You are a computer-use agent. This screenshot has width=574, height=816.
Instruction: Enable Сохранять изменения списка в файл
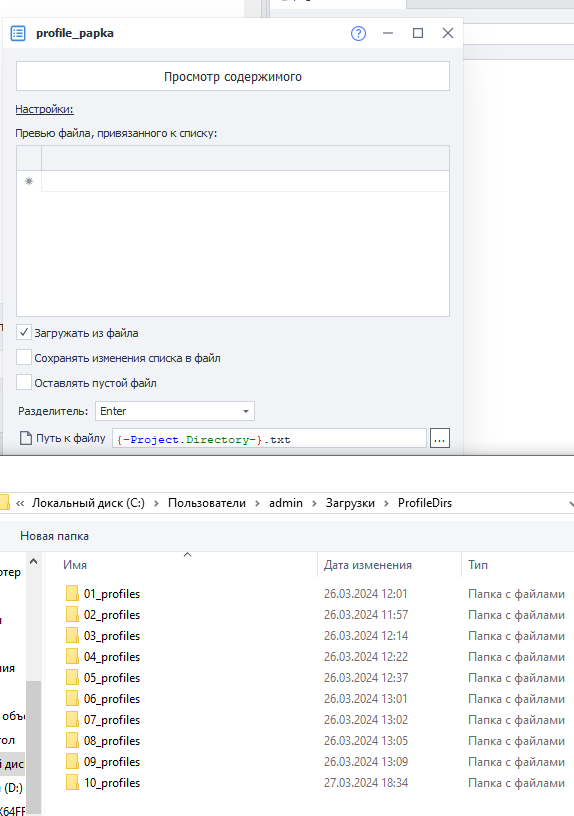click(24, 358)
